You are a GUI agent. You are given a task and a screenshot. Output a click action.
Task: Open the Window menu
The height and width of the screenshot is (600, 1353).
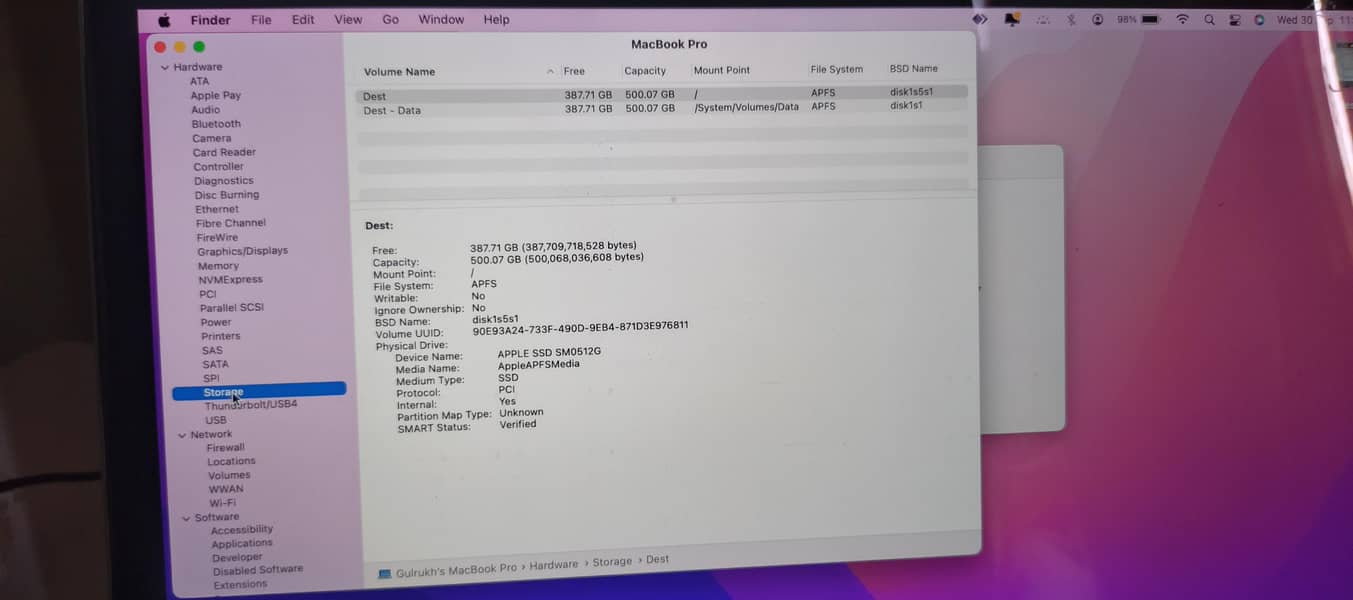441,20
